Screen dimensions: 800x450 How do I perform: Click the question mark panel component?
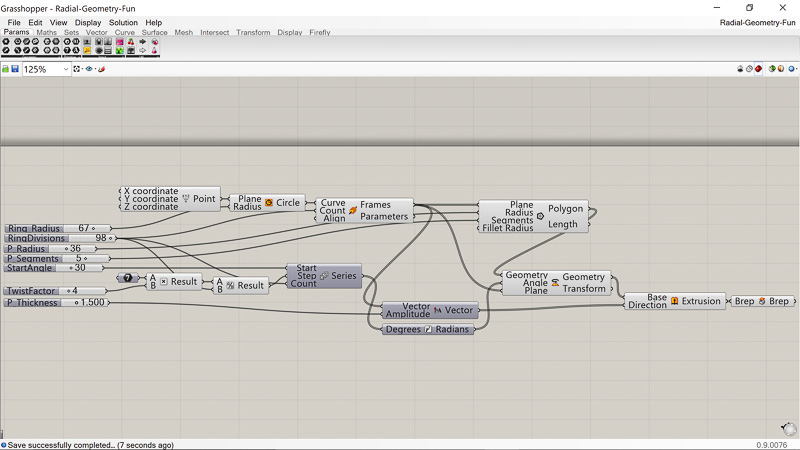tap(128, 278)
